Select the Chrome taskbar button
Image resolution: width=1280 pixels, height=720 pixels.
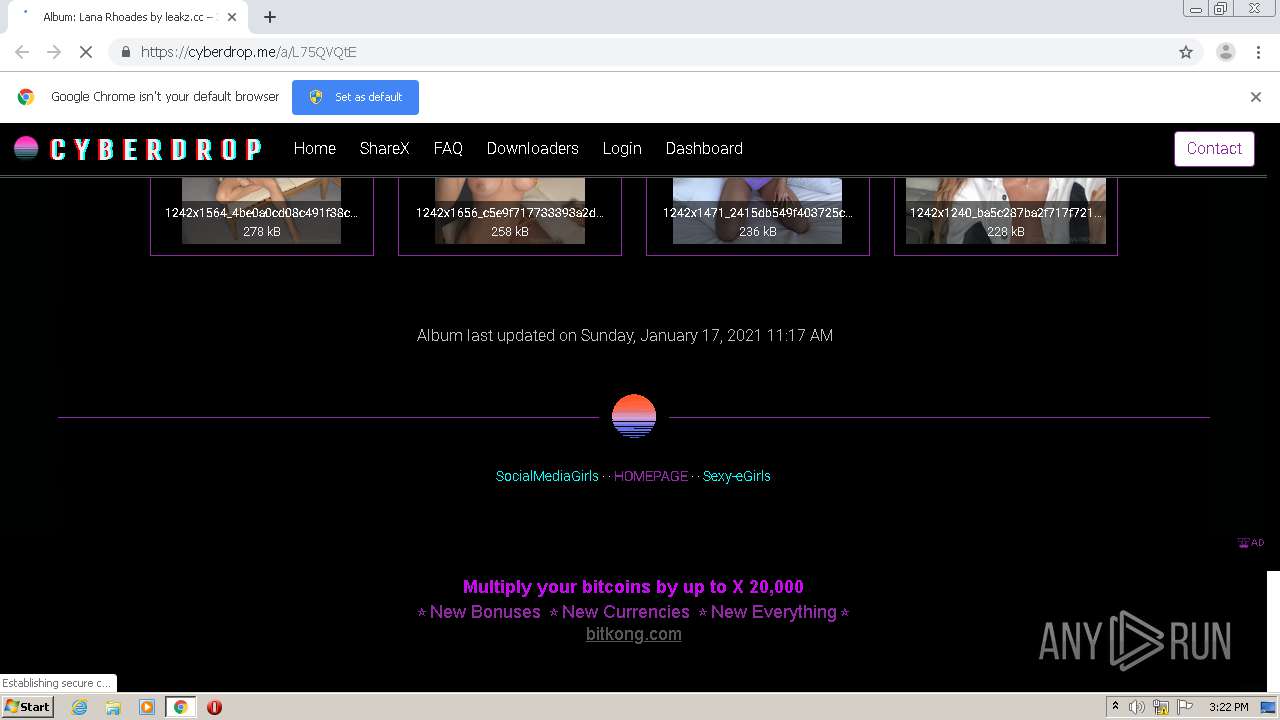(x=180, y=707)
